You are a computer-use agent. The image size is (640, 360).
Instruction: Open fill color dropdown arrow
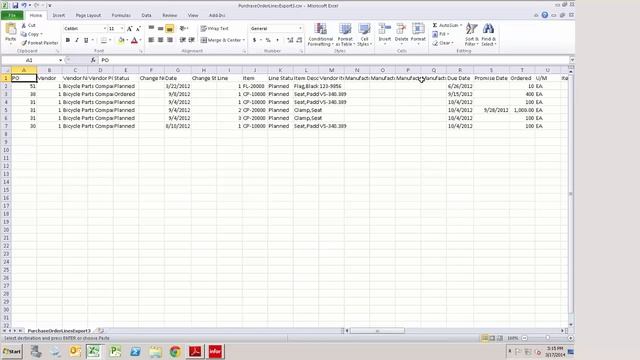[127, 40]
